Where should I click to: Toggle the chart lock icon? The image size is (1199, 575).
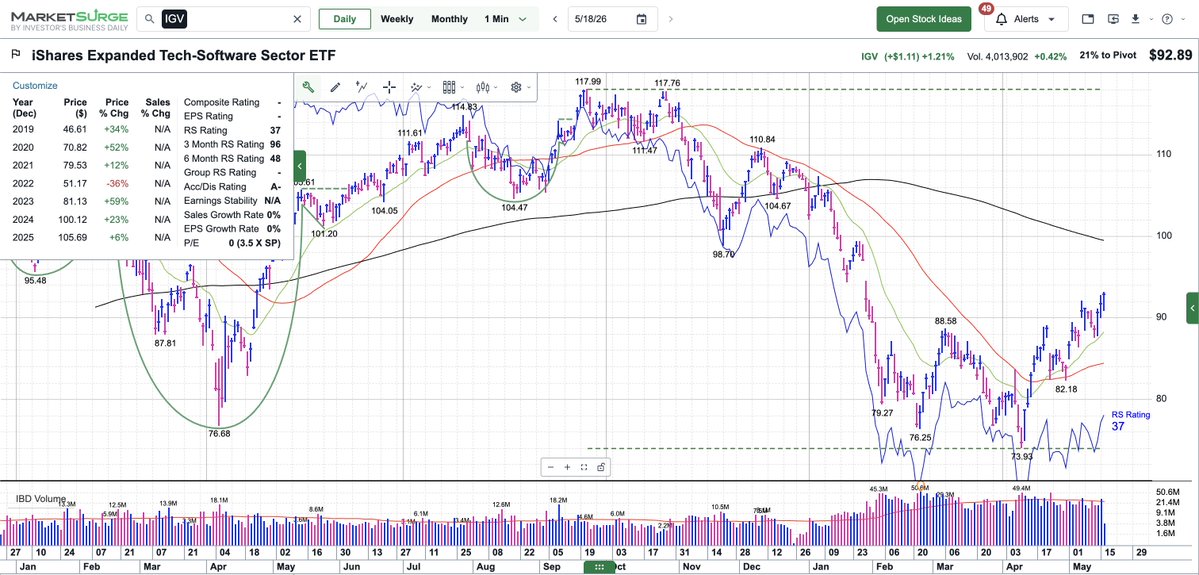tap(601, 467)
